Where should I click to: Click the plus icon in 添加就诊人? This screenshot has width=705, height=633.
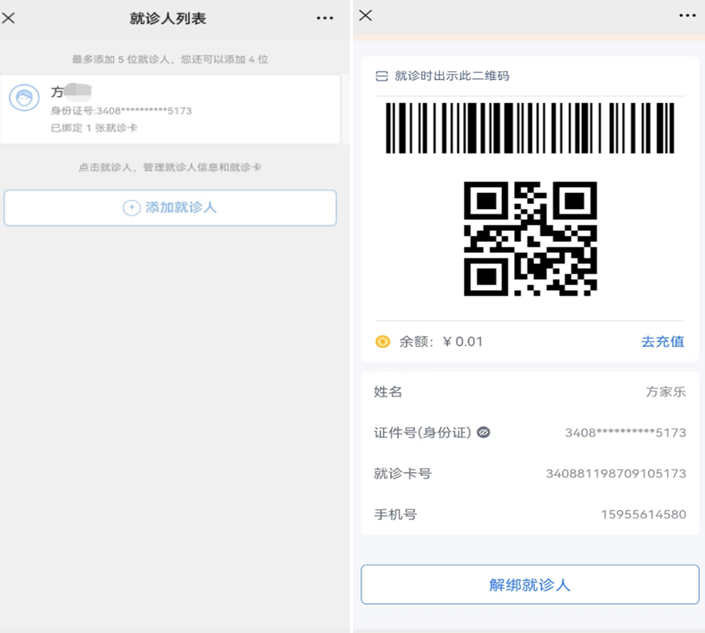coord(131,208)
